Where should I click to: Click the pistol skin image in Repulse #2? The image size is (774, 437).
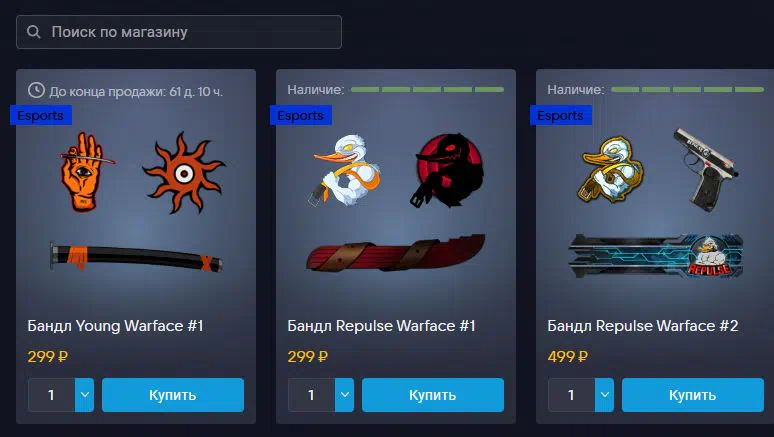[x=705, y=169]
